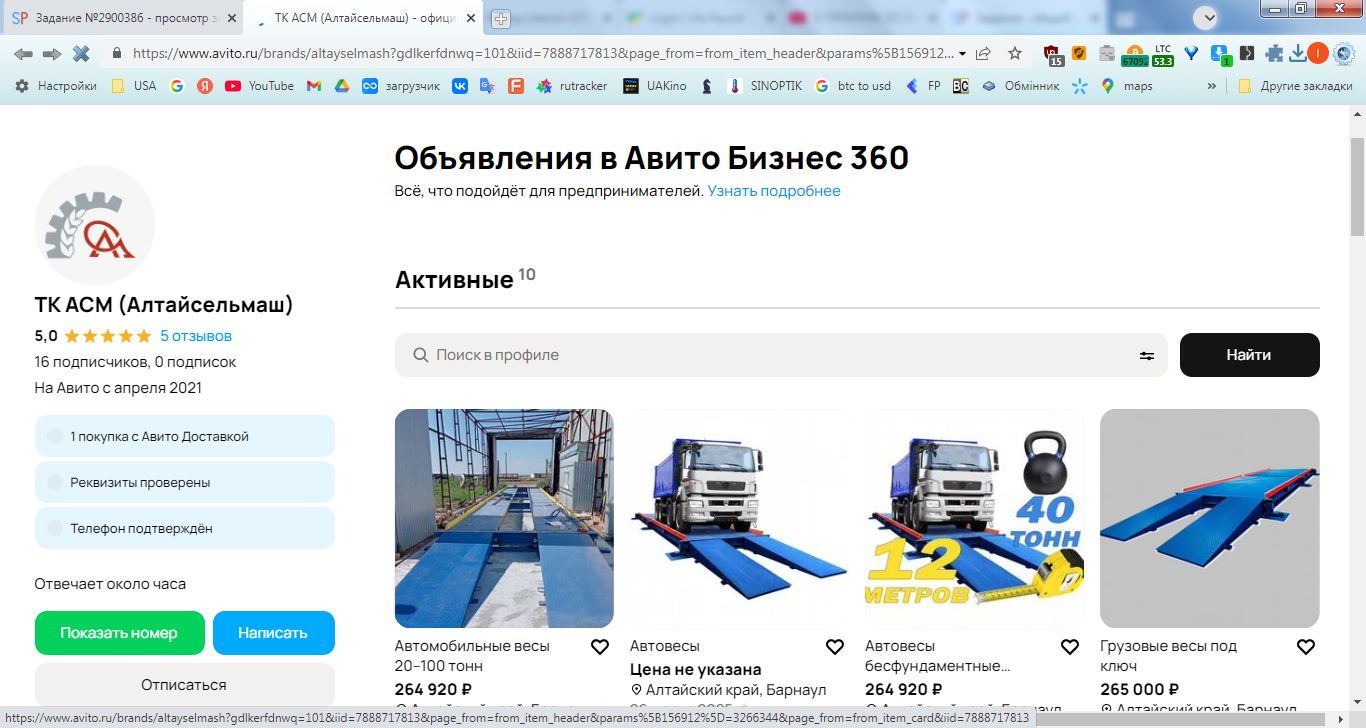
Task: Click the 264 920 ₽ price of Автомобильные весы
Action: pos(433,690)
